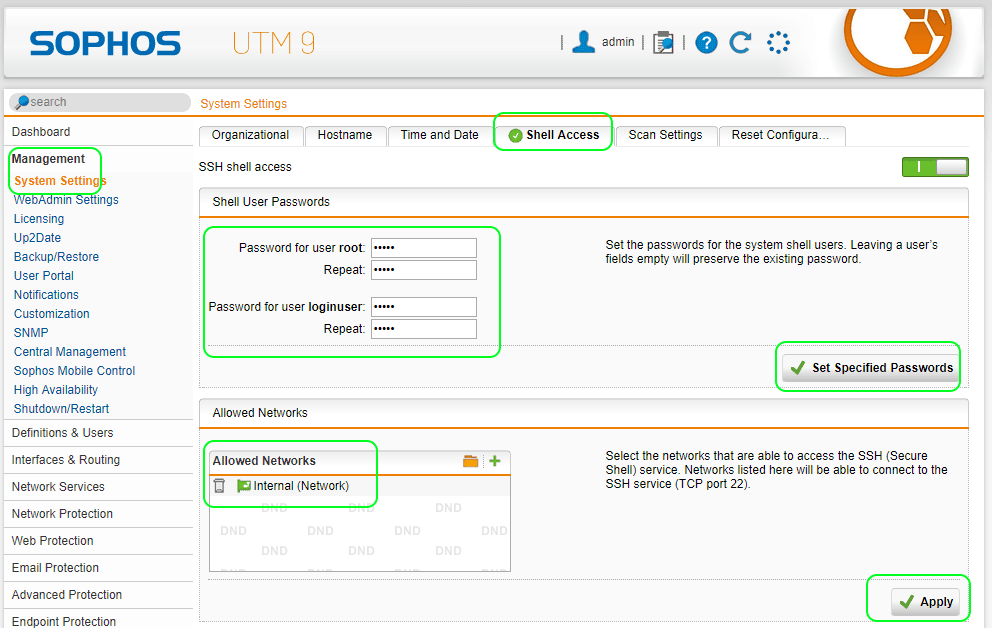Click the admin user icon
This screenshot has height=628, width=992.
[x=583, y=42]
